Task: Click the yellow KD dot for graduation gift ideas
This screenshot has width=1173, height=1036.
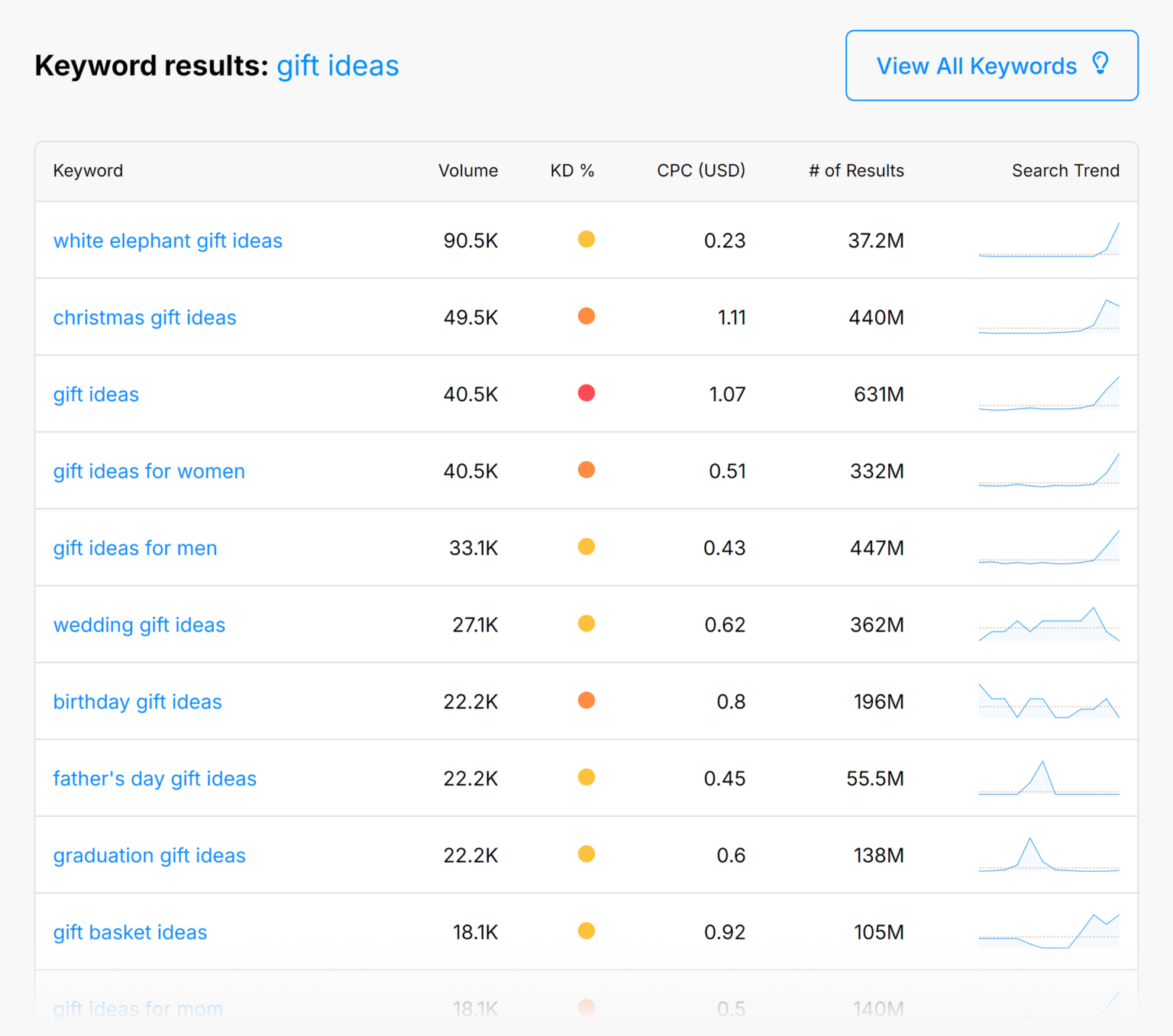Action: click(586, 854)
